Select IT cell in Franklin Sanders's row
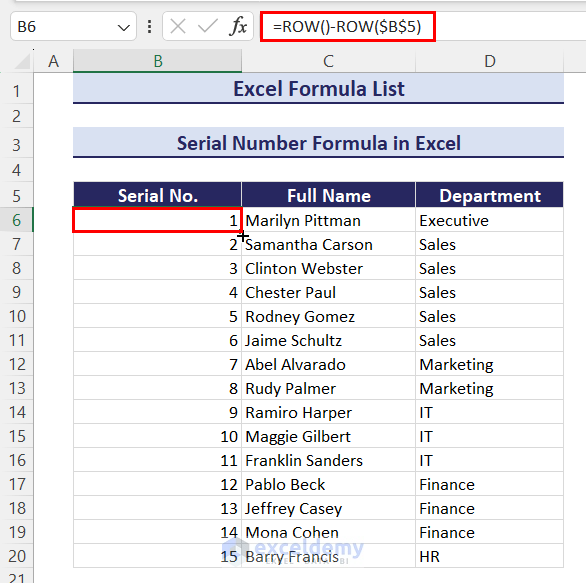Screen dimensions: 586x583 click(490, 460)
